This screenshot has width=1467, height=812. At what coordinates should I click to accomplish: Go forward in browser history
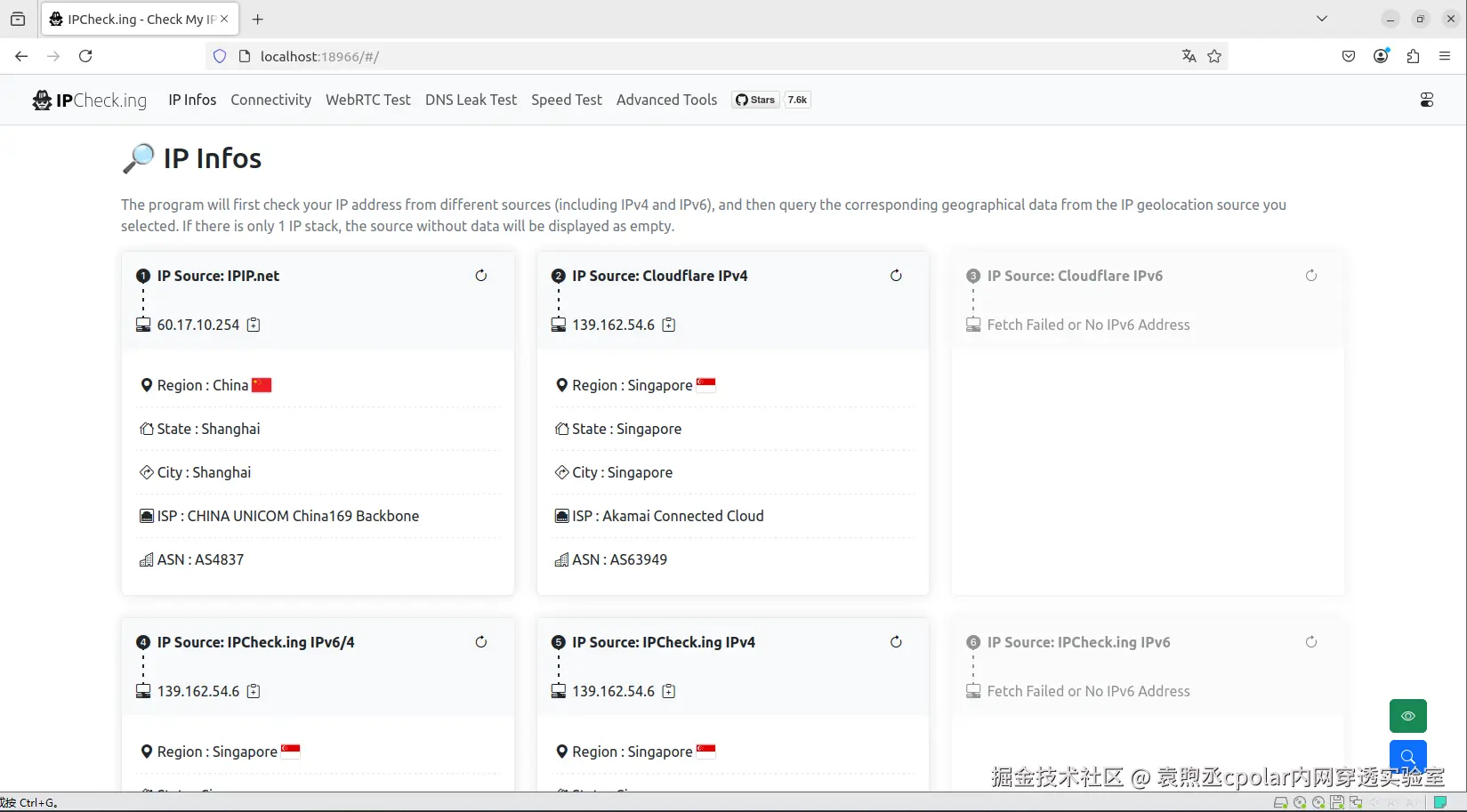[x=53, y=56]
